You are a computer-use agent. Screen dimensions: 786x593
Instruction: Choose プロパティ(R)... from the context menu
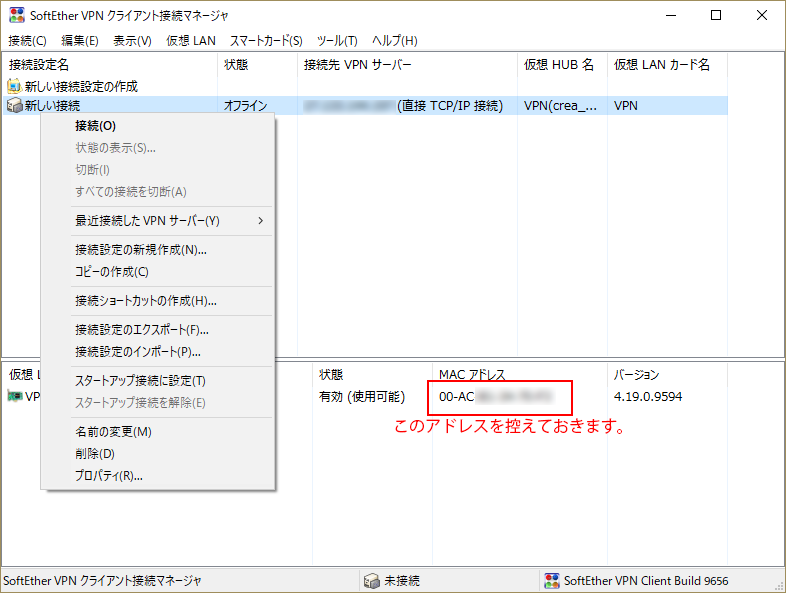pos(109,476)
